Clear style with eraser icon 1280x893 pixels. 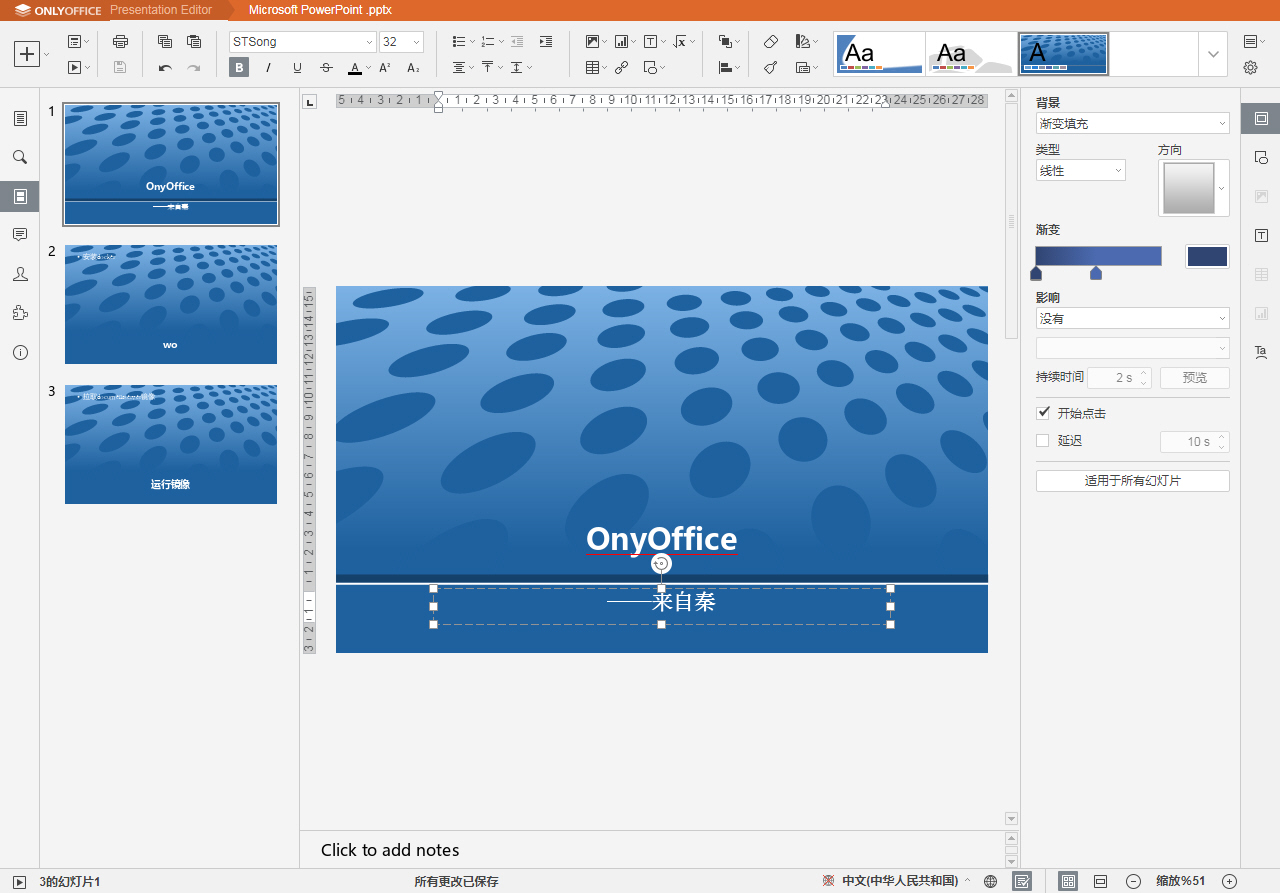pos(770,42)
